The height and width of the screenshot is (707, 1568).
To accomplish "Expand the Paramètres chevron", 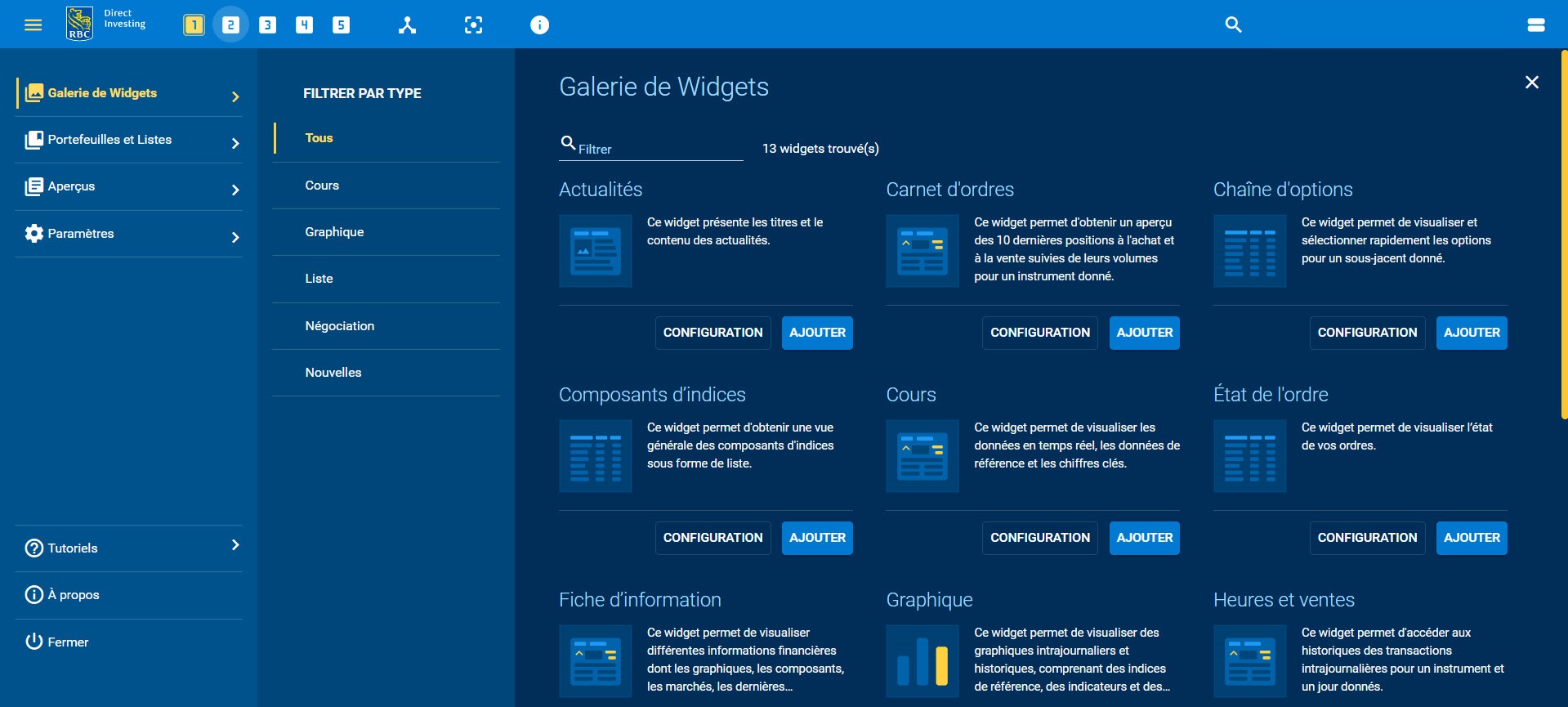I will [235, 237].
